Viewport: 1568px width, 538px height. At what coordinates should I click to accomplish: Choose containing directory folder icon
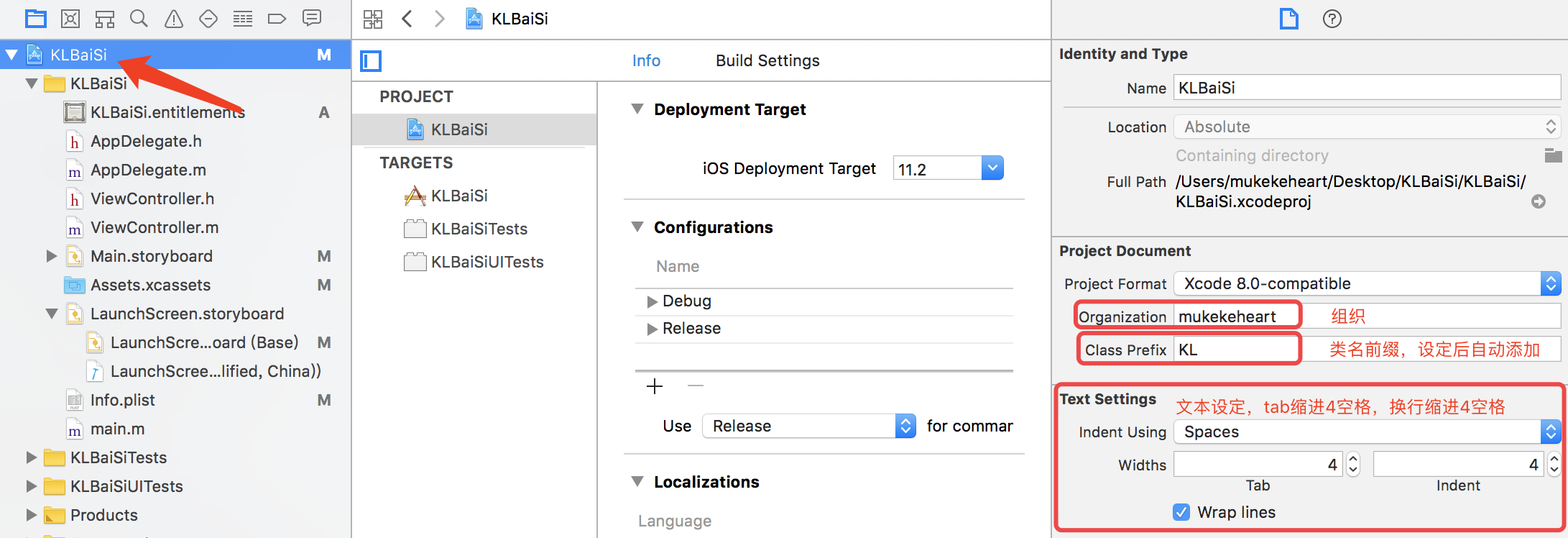pos(1553,155)
